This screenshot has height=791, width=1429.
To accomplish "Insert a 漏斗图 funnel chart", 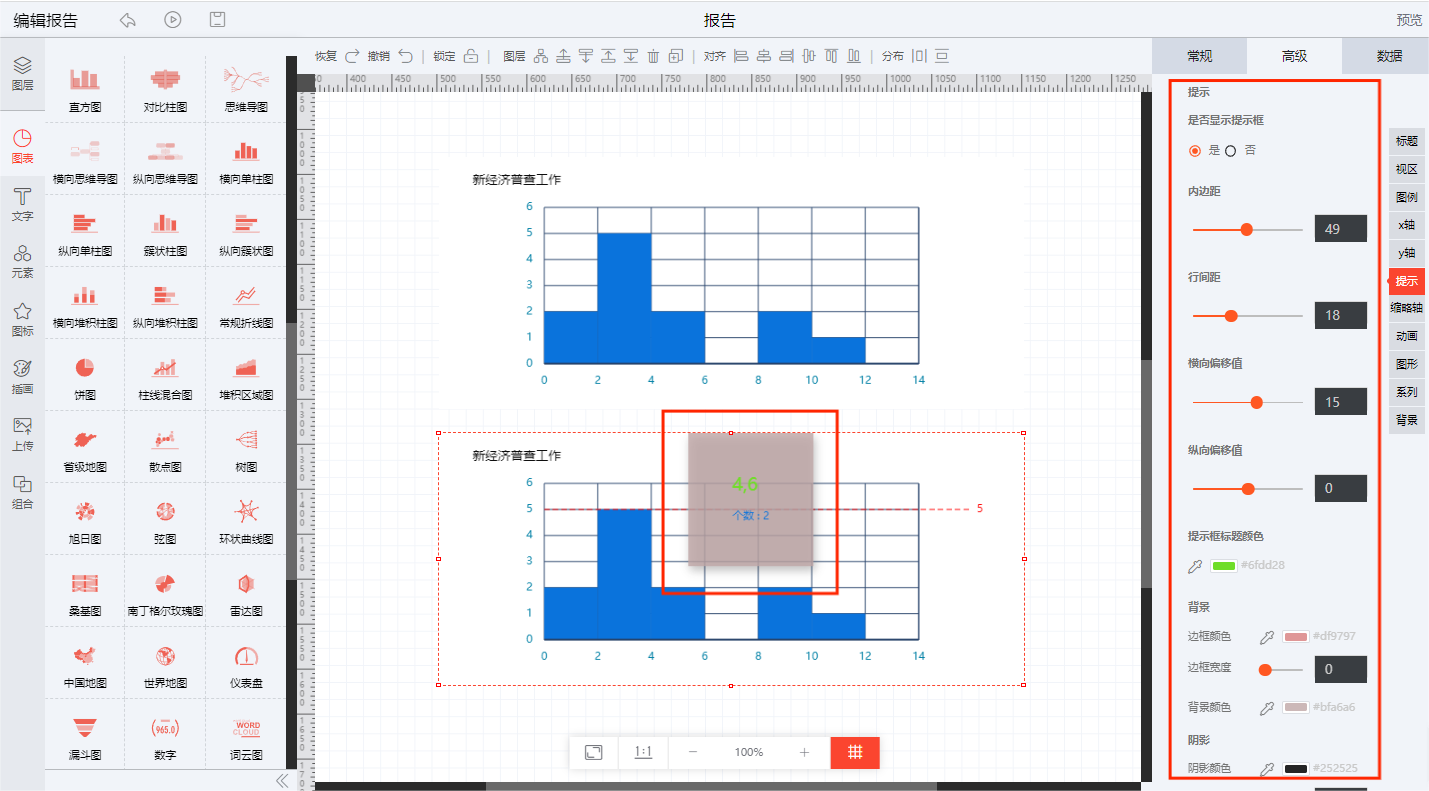I will [x=85, y=739].
